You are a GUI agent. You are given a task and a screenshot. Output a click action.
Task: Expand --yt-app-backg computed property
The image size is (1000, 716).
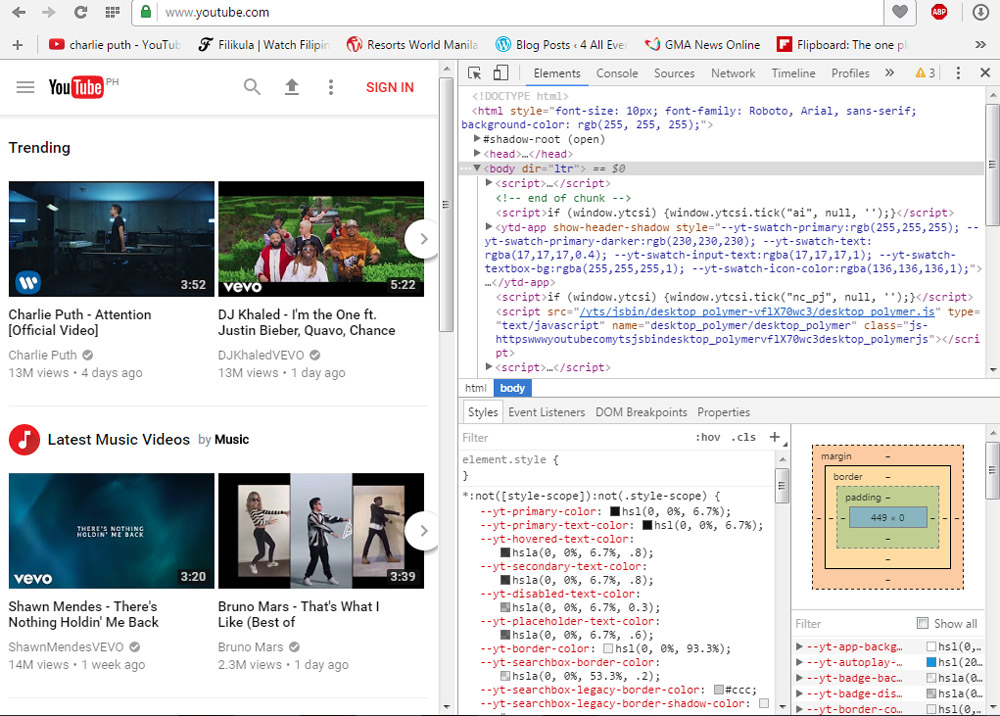(799, 646)
